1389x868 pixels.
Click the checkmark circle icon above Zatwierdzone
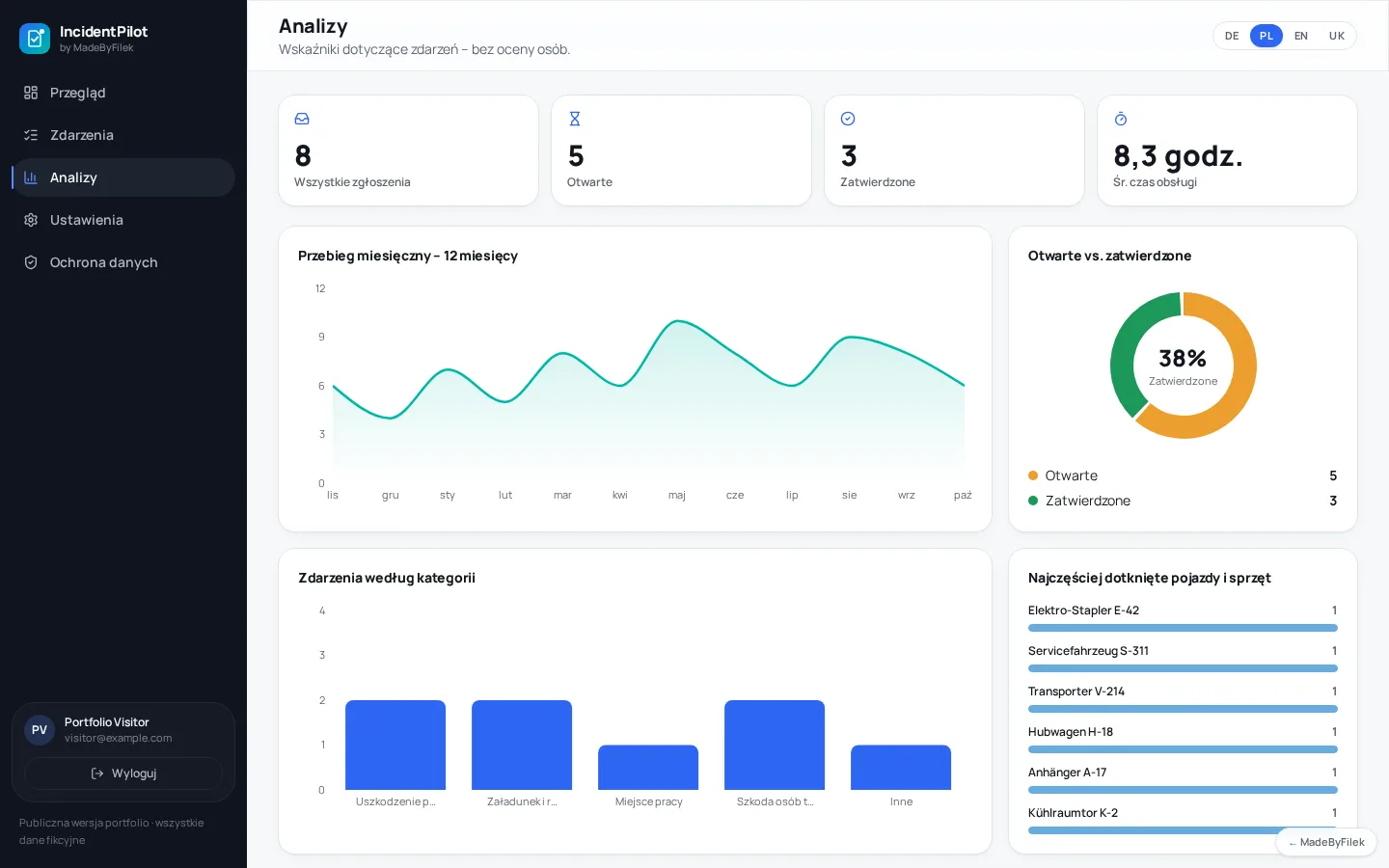tap(848, 119)
